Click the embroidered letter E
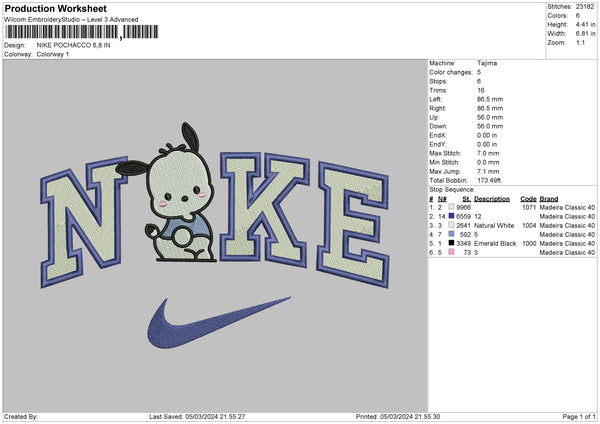600x424 pixels. [x=354, y=225]
